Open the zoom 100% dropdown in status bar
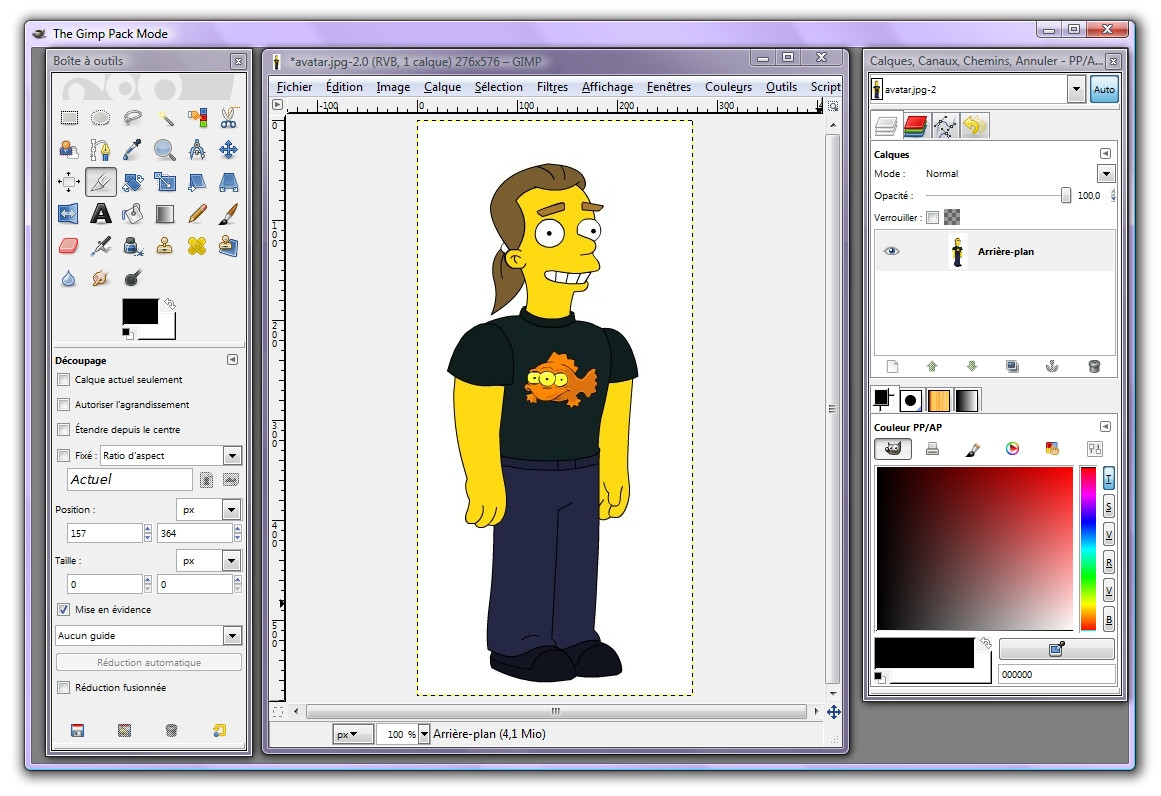This screenshot has height=796, width=1161. coord(424,734)
